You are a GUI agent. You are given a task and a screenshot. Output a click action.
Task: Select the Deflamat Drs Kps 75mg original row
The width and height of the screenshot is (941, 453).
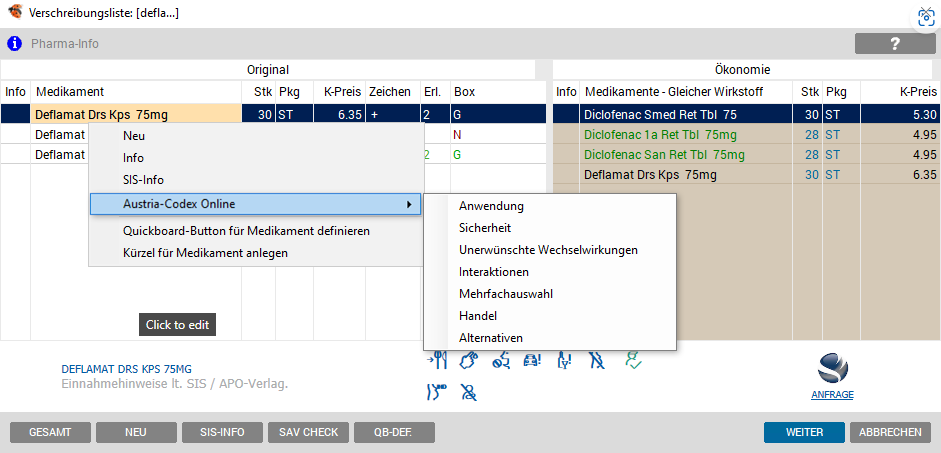click(273, 114)
